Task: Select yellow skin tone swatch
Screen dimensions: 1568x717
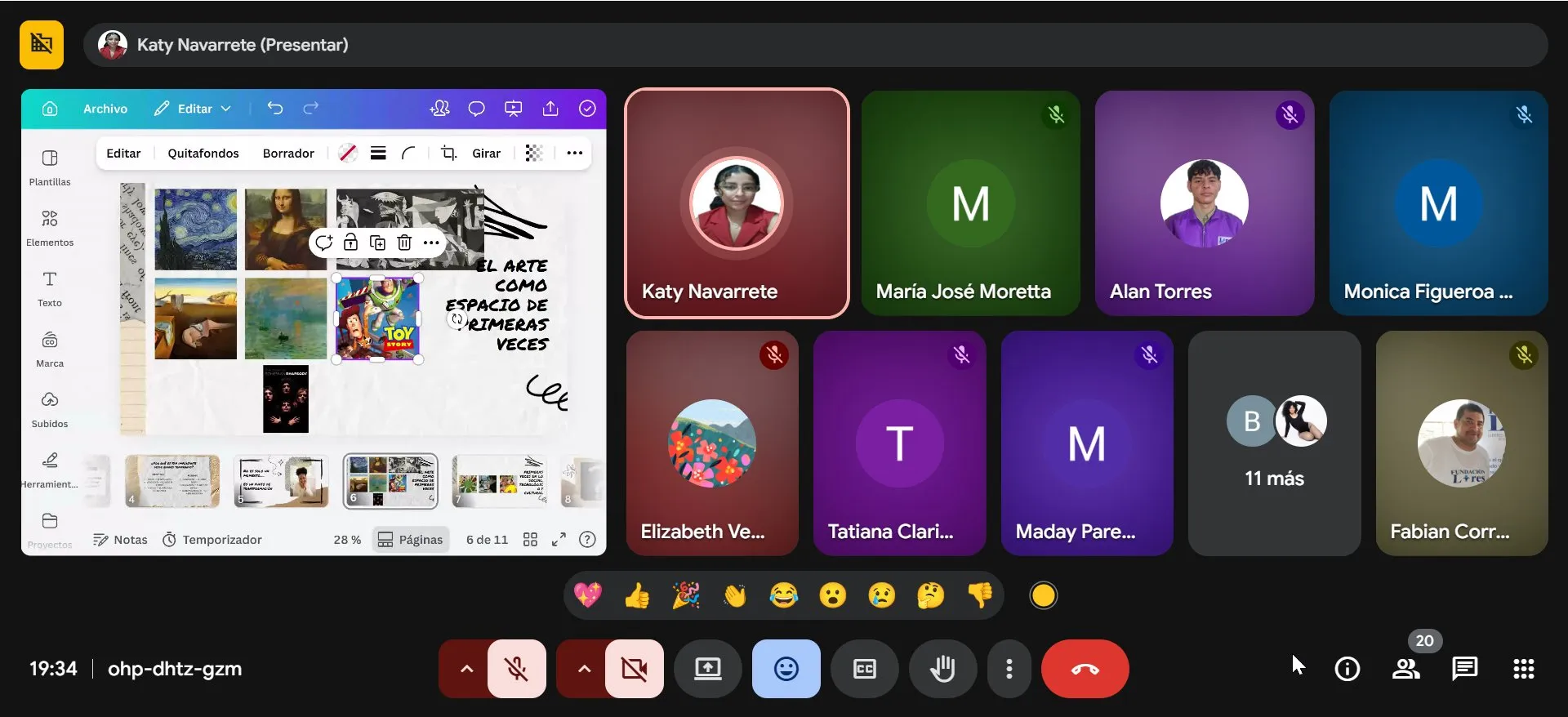Action: (x=1043, y=596)
